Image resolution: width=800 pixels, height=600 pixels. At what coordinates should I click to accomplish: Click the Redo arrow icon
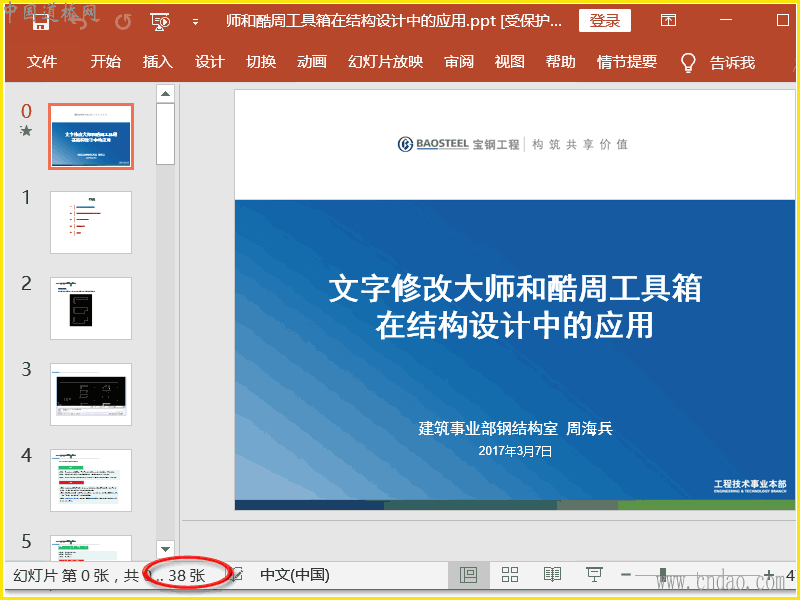click(123, 21)
